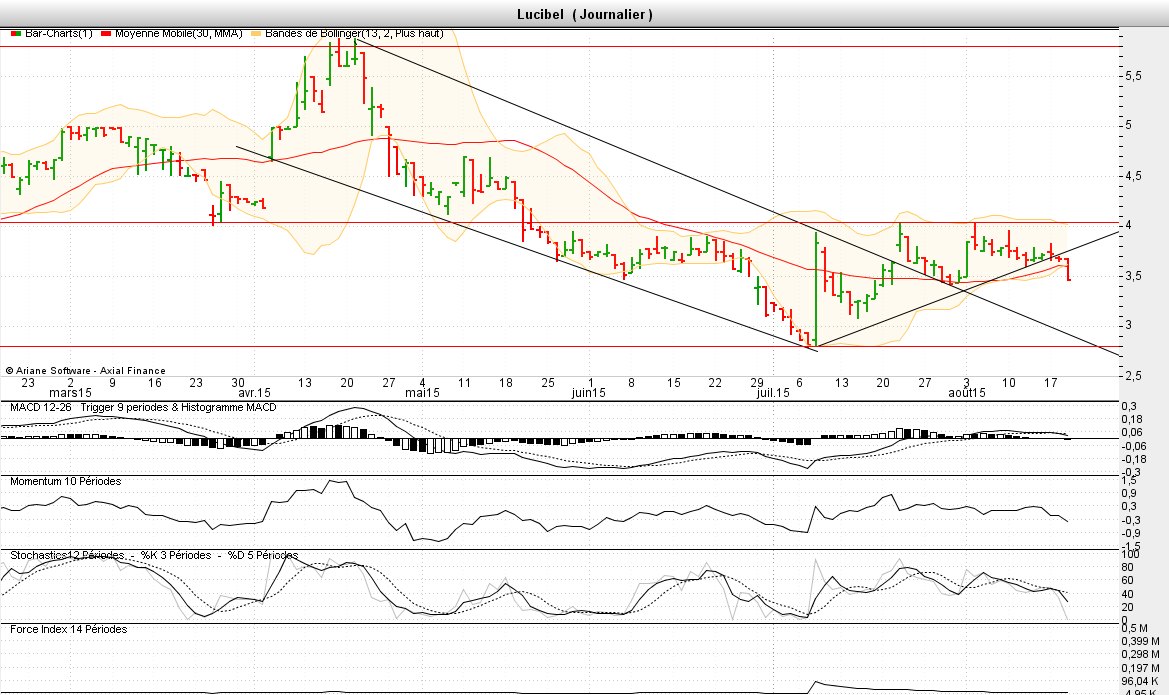Select the Momentum 10 Périodes panel title

pos(66,482)
